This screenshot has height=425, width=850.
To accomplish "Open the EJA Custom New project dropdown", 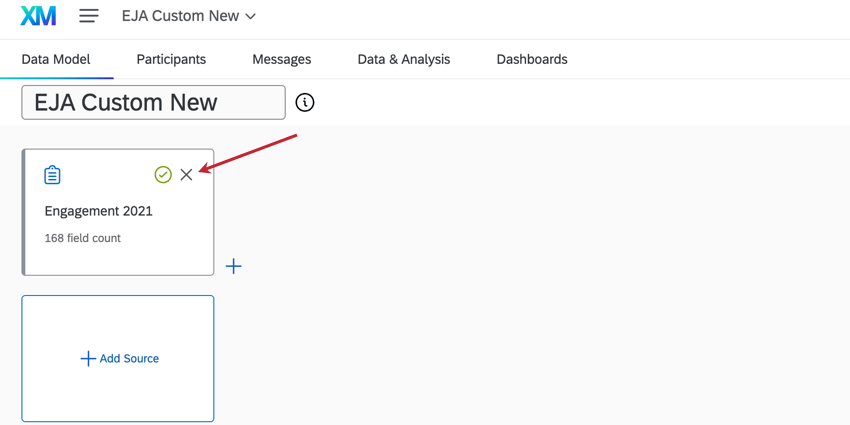I will pyautogui.click(x=188, y=16).
